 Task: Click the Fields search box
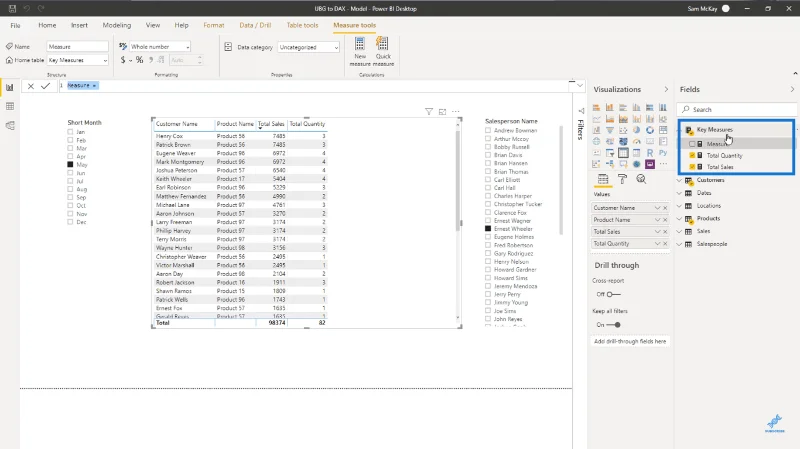[x=737, y=109]
